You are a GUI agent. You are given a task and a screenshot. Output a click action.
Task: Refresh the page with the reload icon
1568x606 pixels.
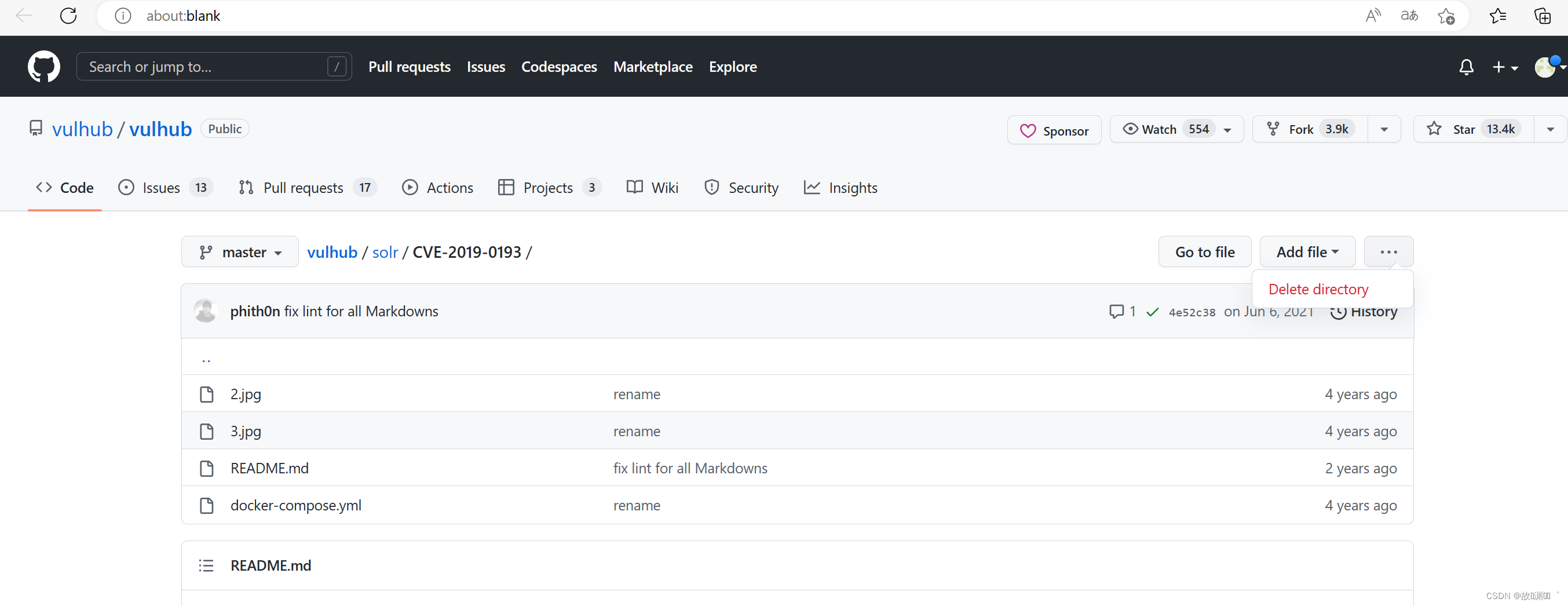point(68,15)
